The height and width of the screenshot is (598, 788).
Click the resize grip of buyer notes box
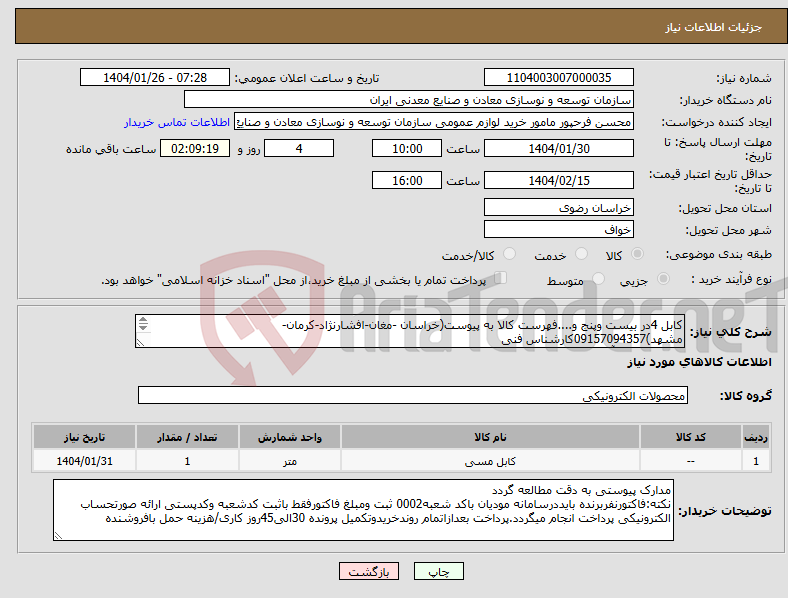58,536
